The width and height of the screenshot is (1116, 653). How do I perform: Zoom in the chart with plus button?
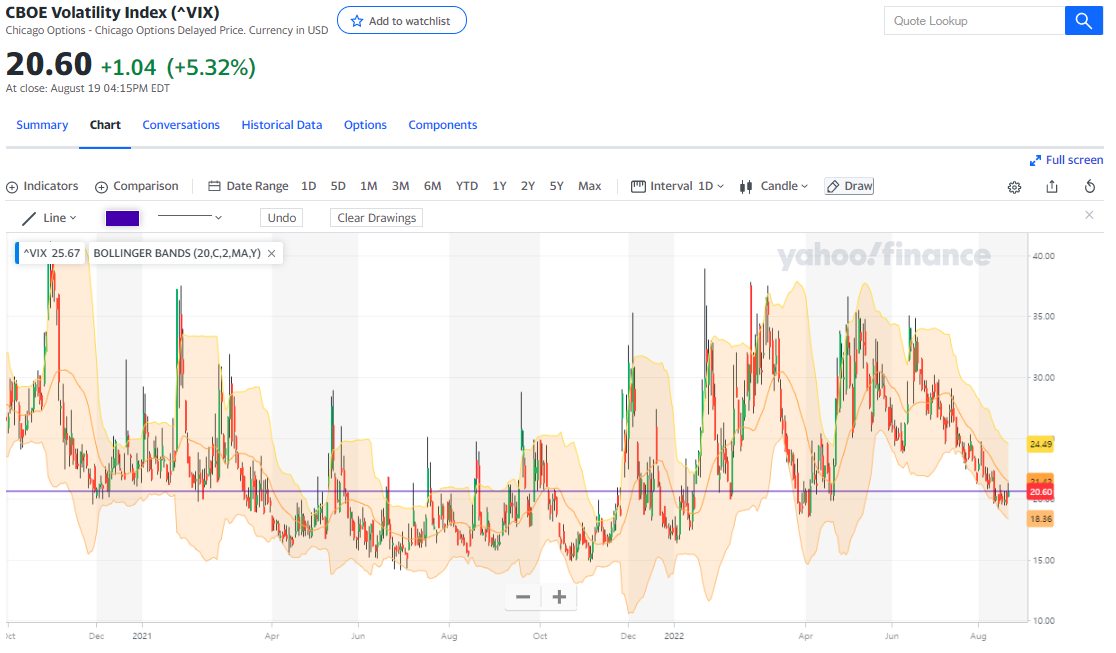(x=559, y=597)
